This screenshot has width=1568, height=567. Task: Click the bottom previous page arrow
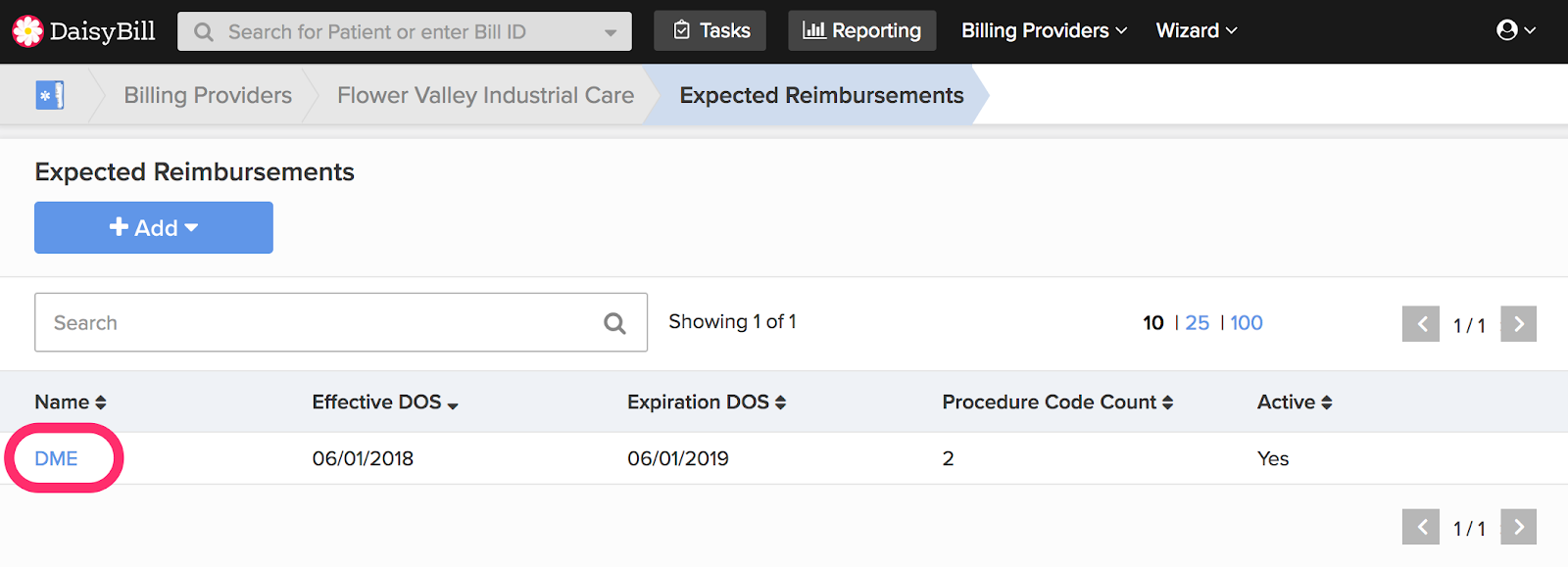point(1421,527)
